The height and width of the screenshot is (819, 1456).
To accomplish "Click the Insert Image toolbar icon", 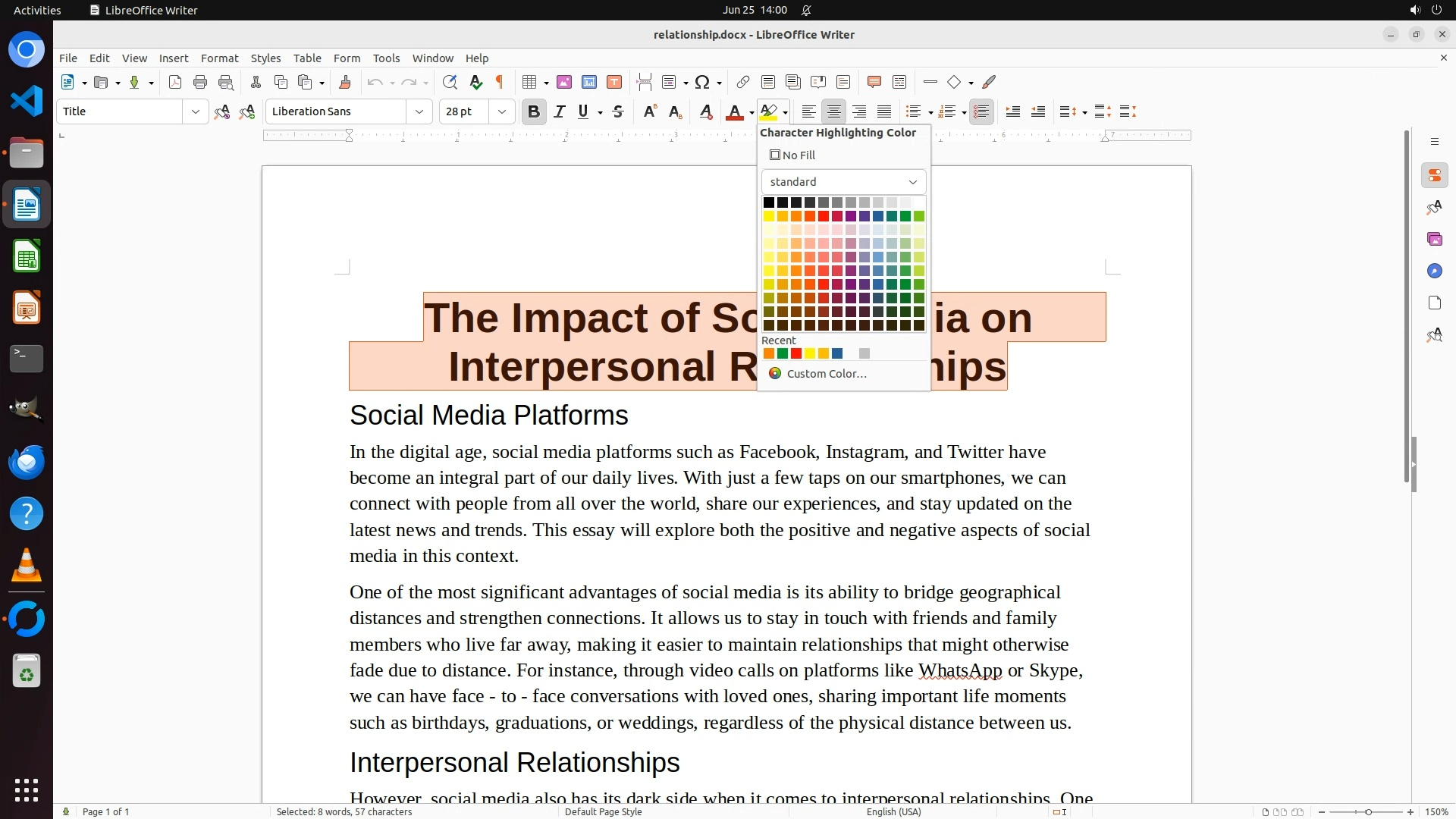I will [x=563, y=83].
